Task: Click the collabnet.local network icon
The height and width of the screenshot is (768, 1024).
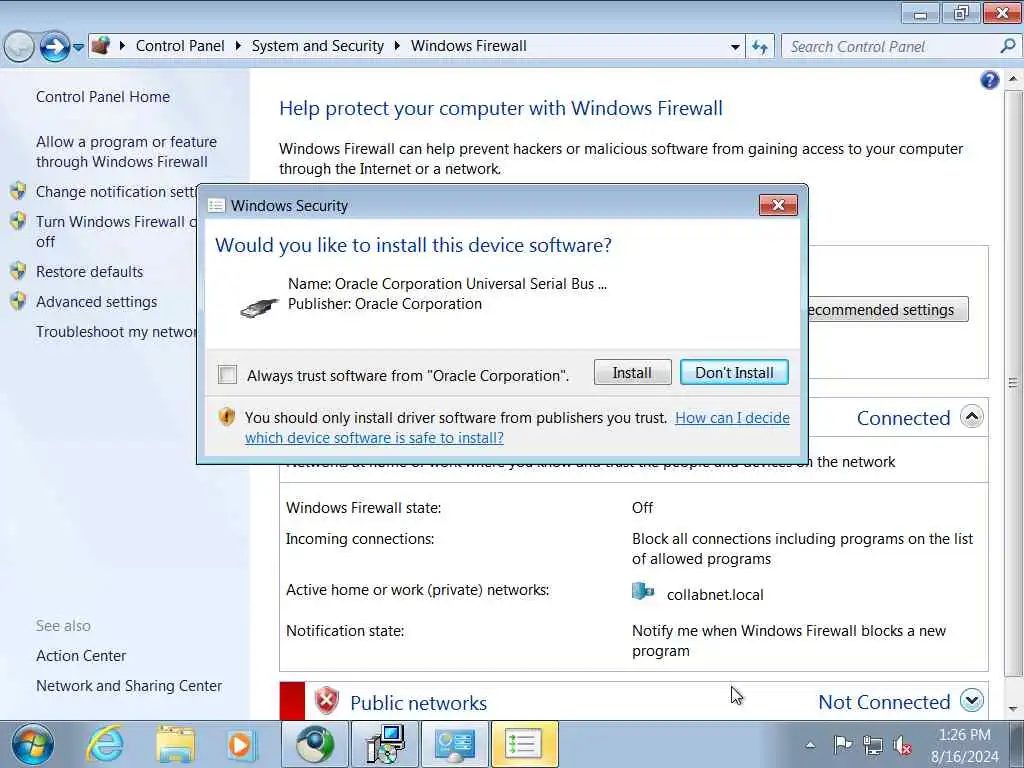Action: (643, 592)
